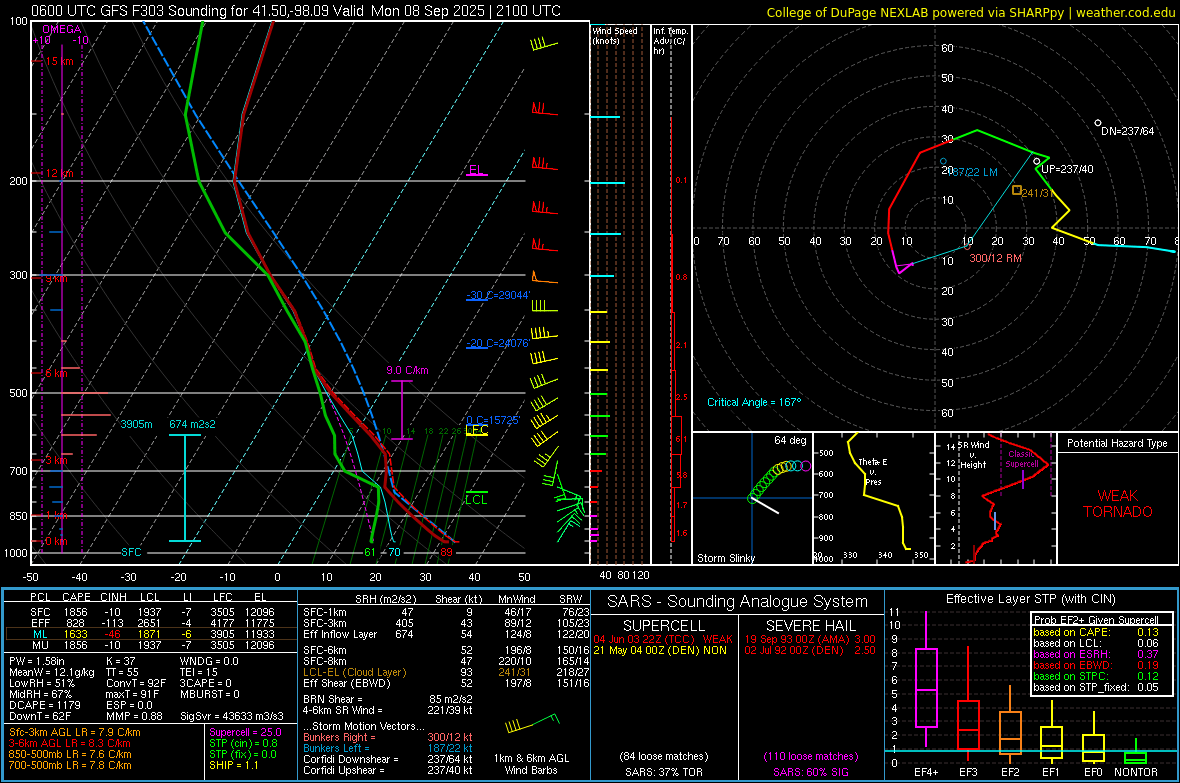
Task: Click the PW = 1.58in value
Action: 37,661
